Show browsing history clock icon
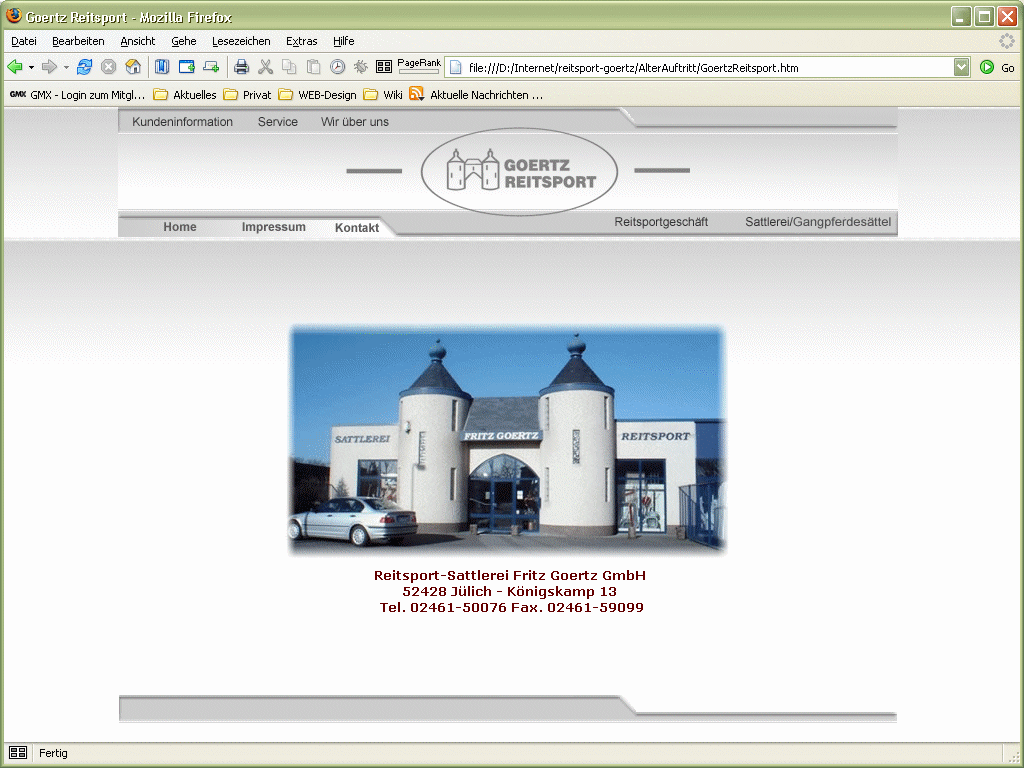The image size is (1024, 768). click(x=337, y=67)
